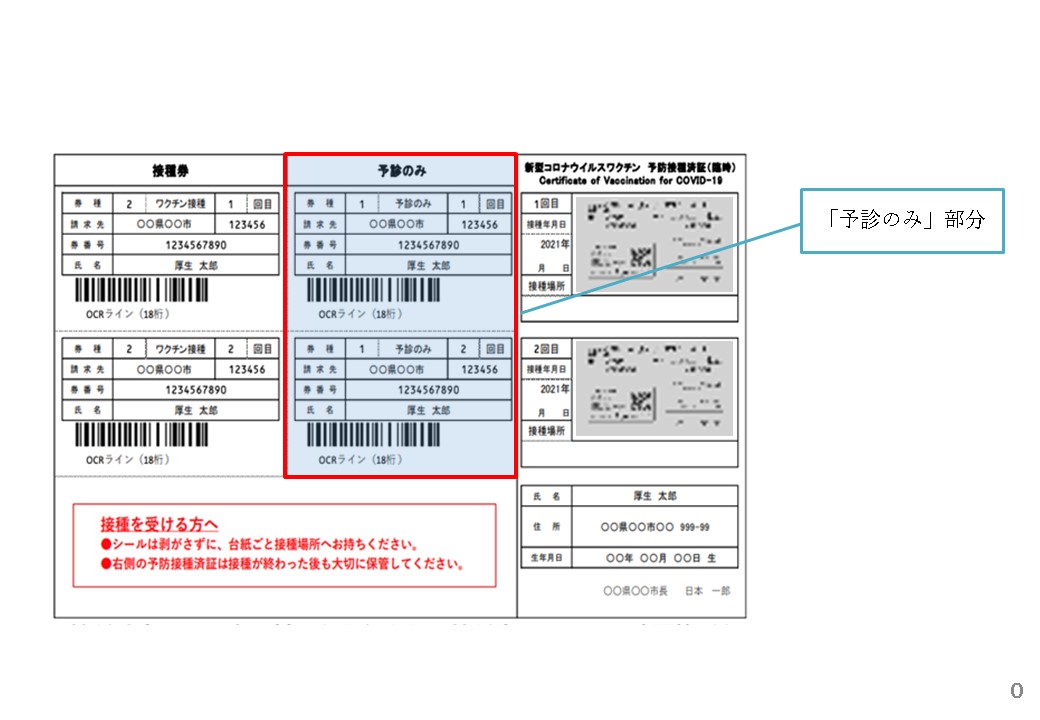
Task: Click the red 接種を受ける方へ heading
Action: (159, 524)
